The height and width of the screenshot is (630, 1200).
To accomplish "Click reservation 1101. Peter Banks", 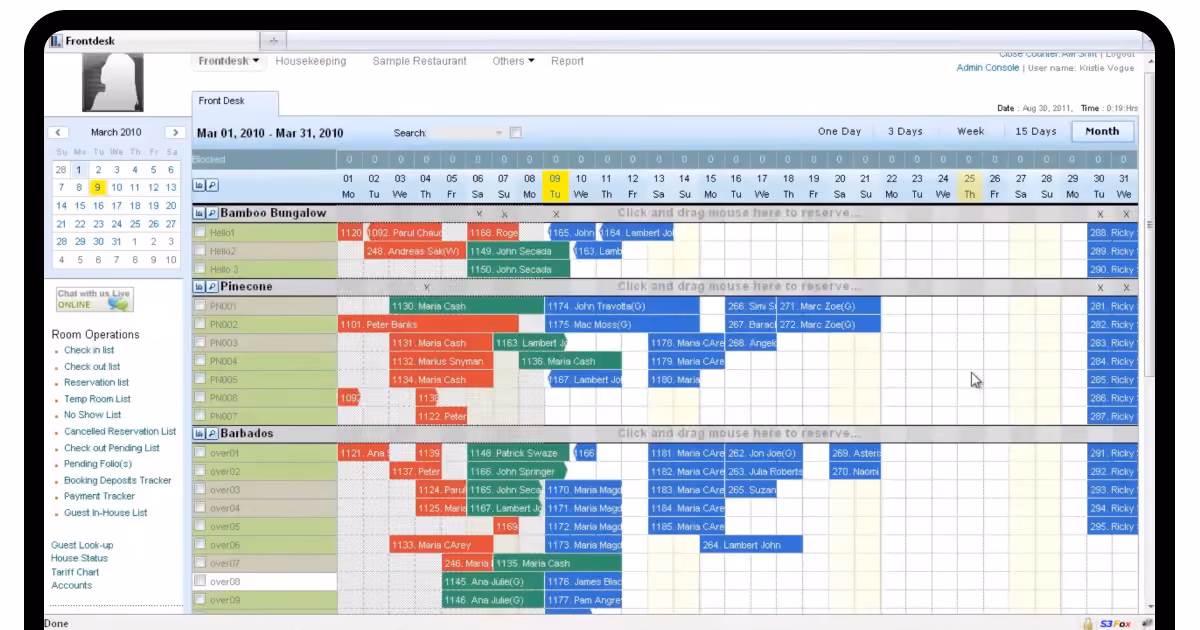I will 428,325.
